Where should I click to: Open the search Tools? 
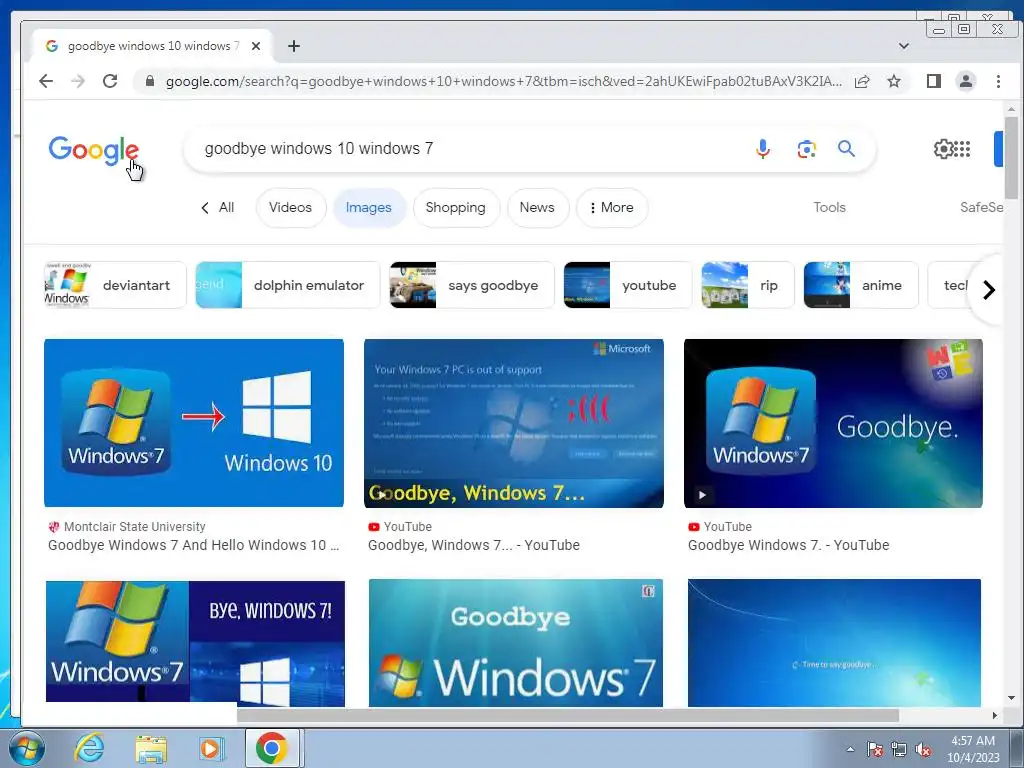[829, 208]
